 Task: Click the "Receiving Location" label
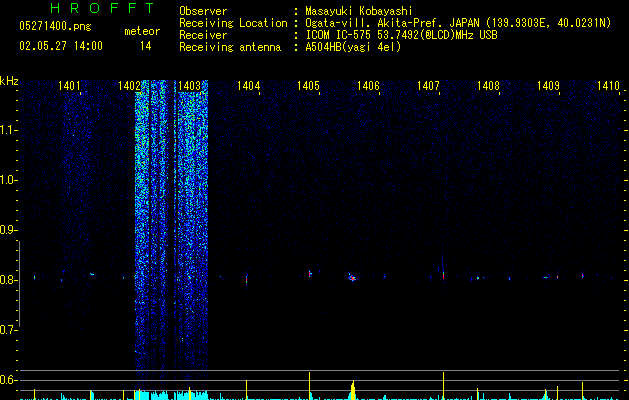(233, 23)
